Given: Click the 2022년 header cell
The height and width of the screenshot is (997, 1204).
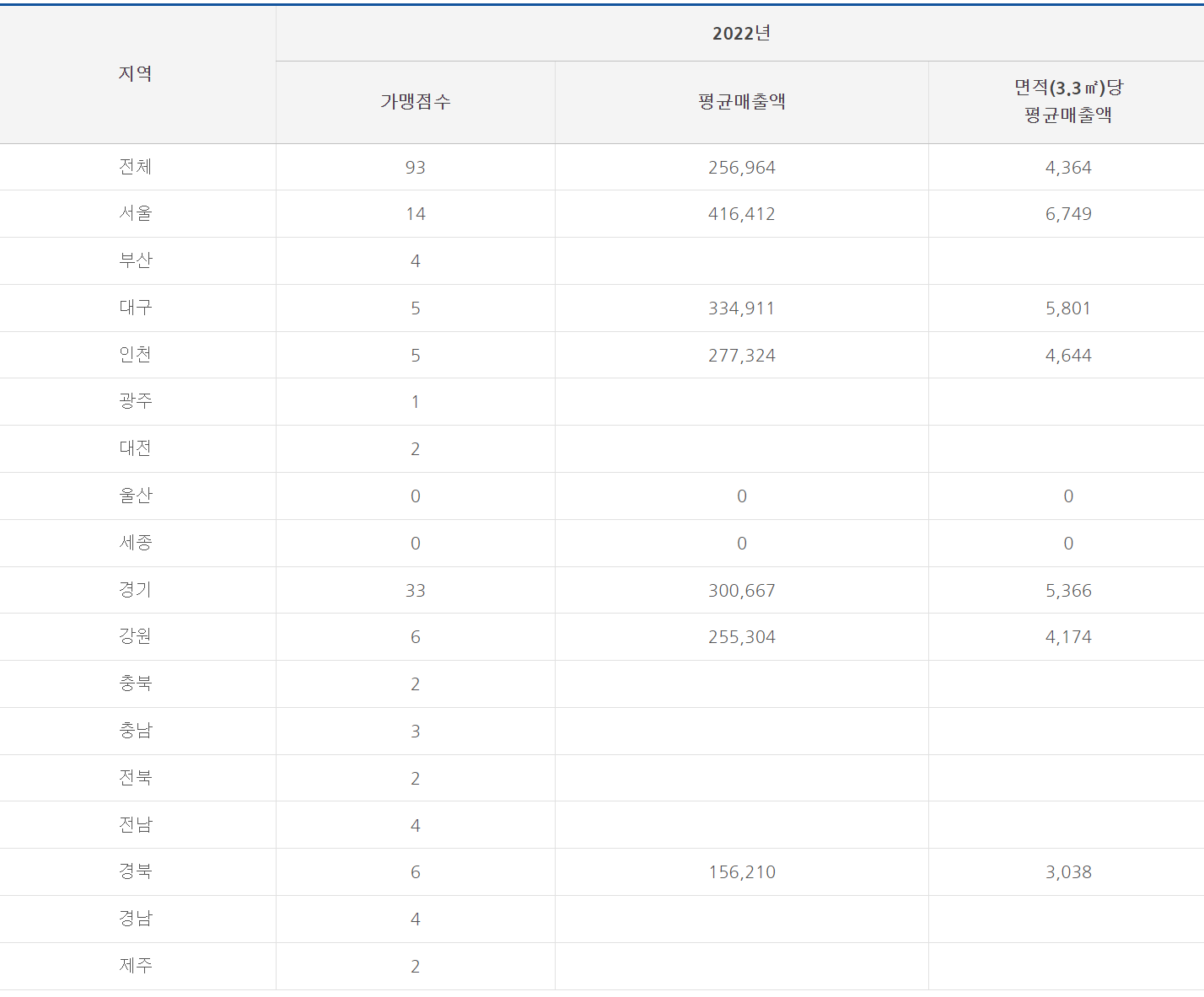Looking at the screenshot, I should click(741, 33).
